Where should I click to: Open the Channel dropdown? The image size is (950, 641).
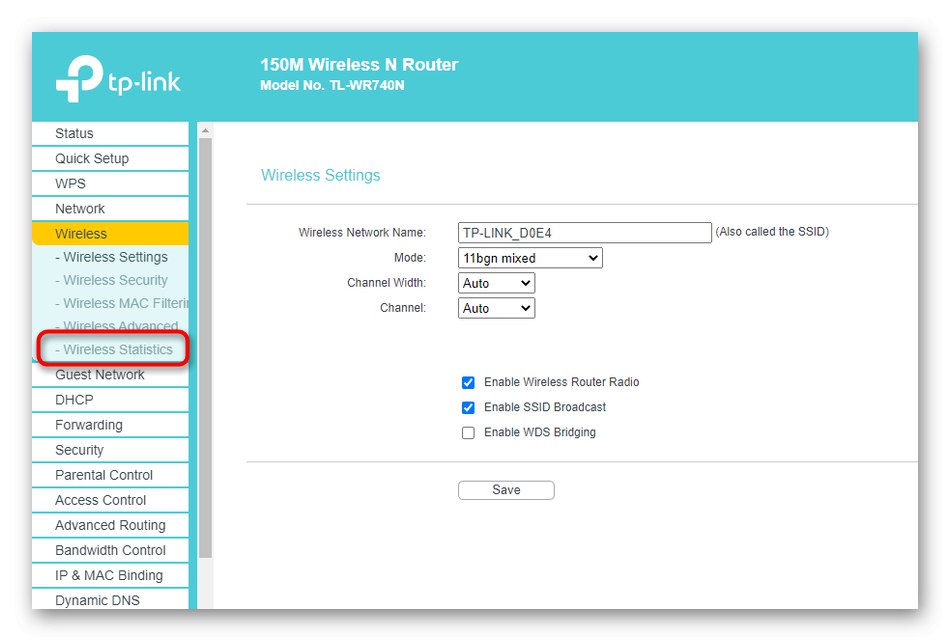[496, 308]
